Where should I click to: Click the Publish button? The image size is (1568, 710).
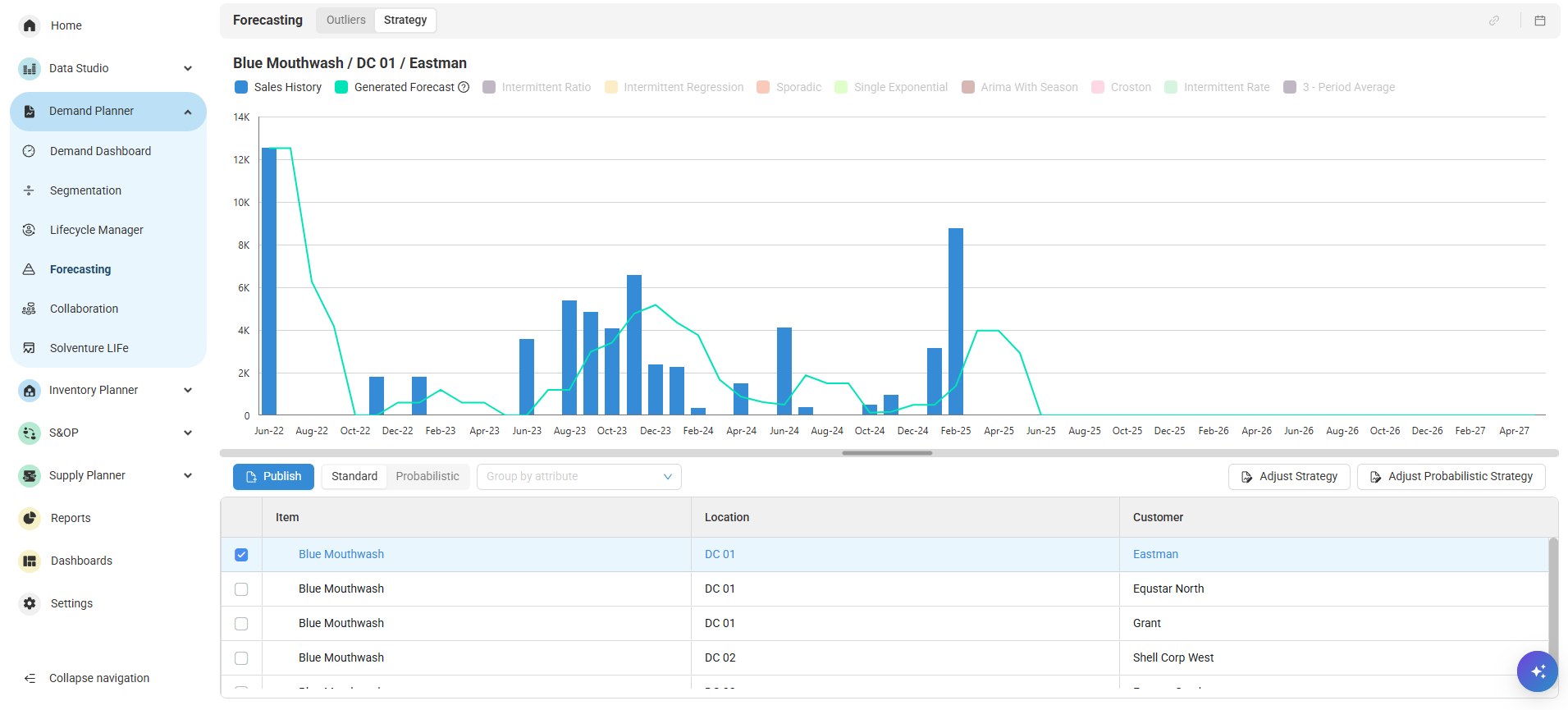coord(273,477)
